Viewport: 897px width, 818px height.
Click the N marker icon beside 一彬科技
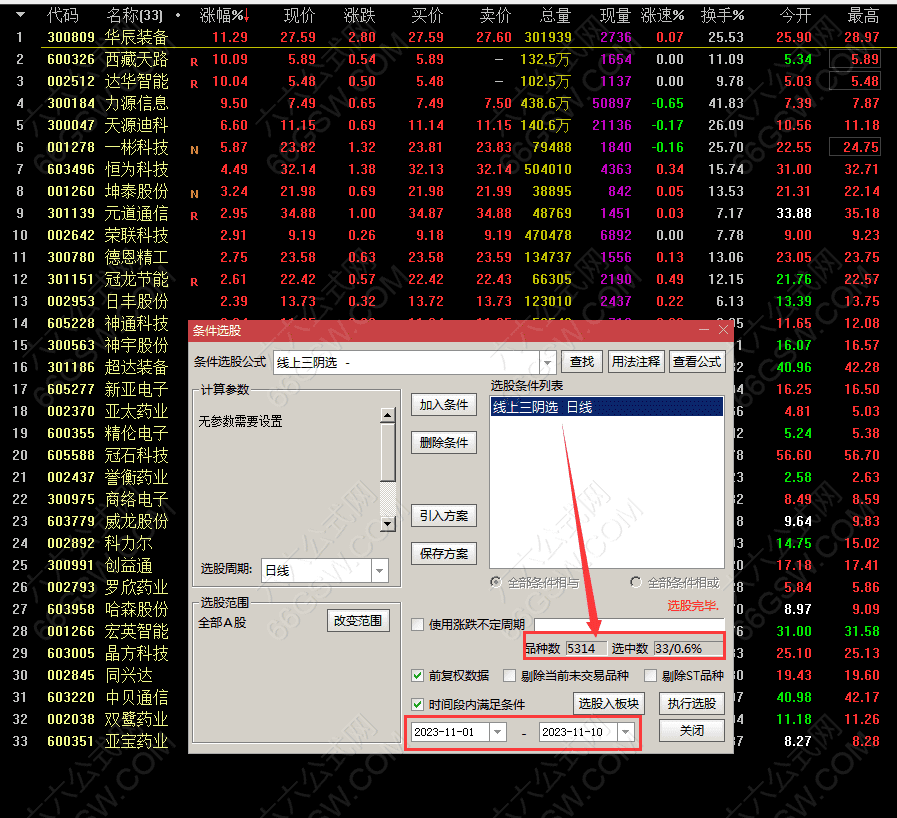(x=194, y=147)
